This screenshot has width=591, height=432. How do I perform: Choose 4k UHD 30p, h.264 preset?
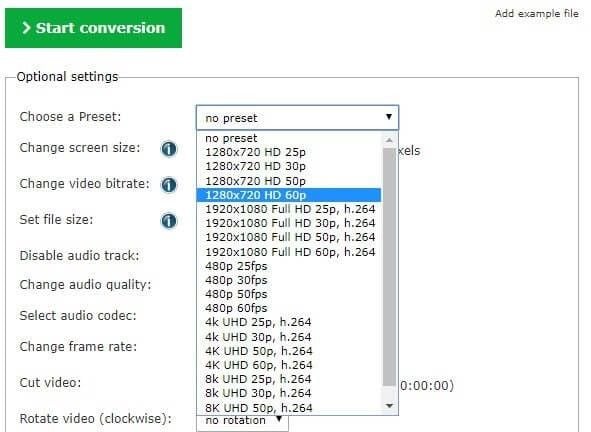tap(289, 337)
